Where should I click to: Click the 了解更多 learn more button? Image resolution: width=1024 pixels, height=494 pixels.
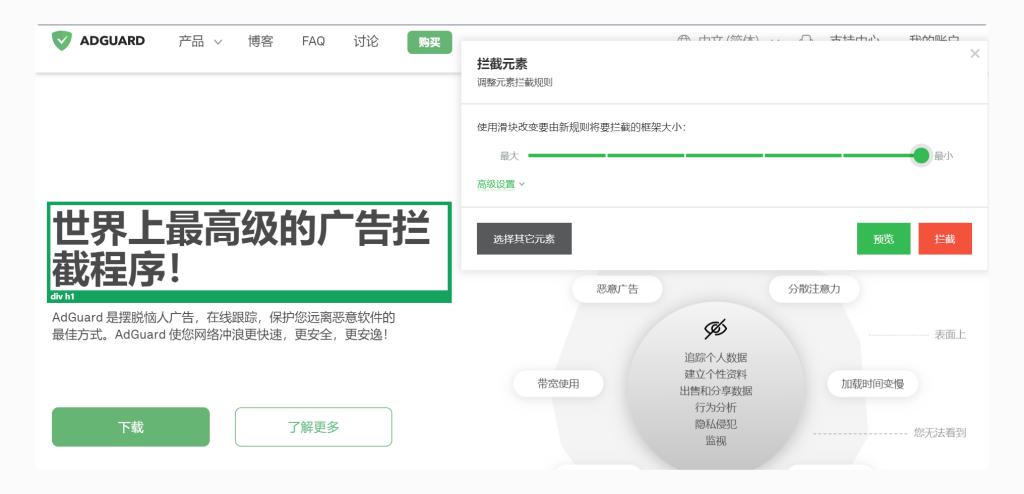click(x=313, y=427)
